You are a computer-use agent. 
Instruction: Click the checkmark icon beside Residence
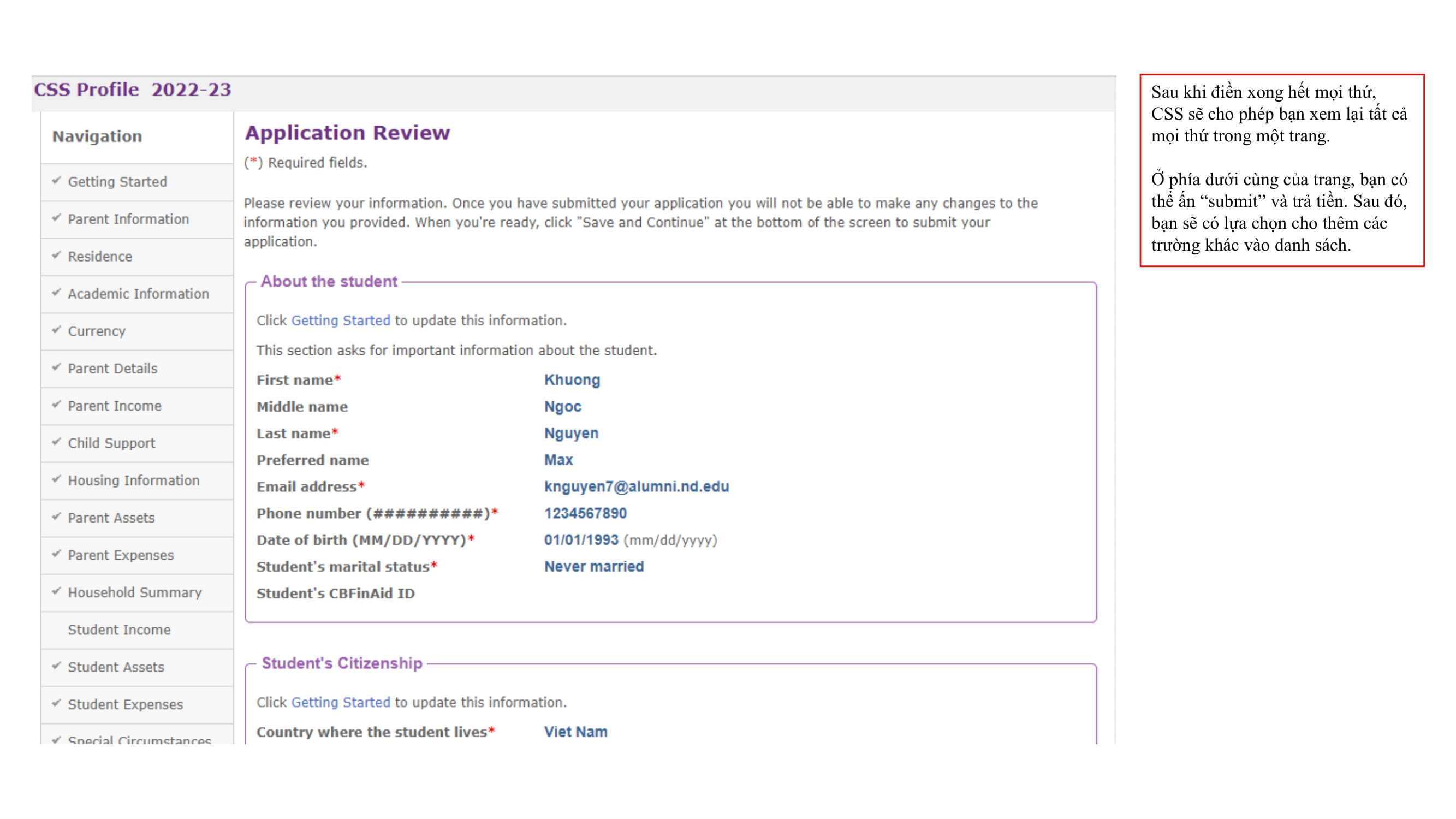click(x=57, y=256)
